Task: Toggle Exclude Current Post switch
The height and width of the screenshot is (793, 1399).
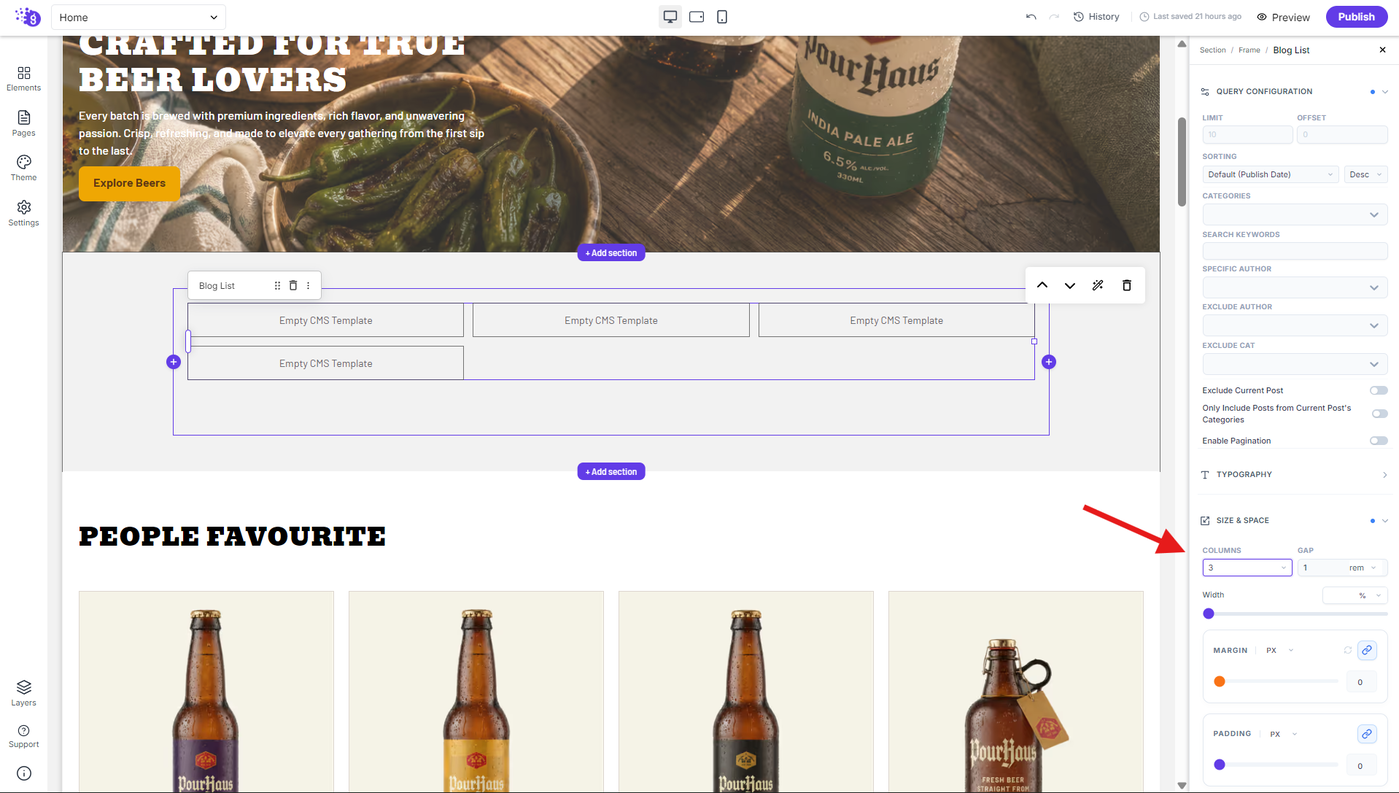Action: 1379,391
